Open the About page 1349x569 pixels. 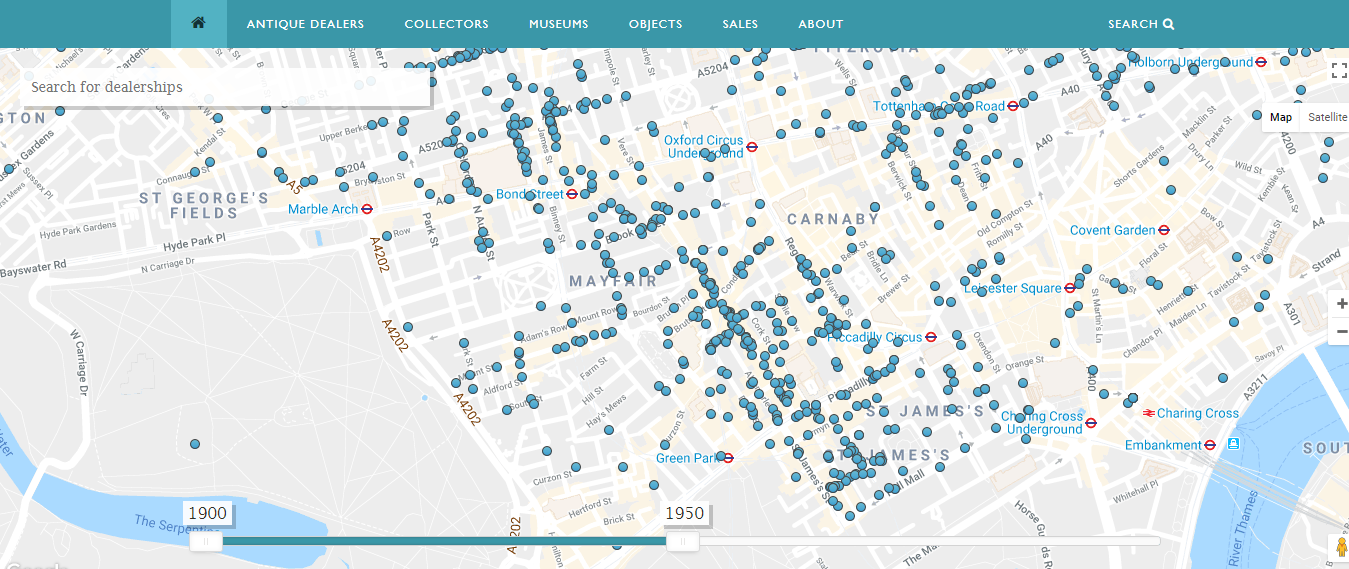820,24
